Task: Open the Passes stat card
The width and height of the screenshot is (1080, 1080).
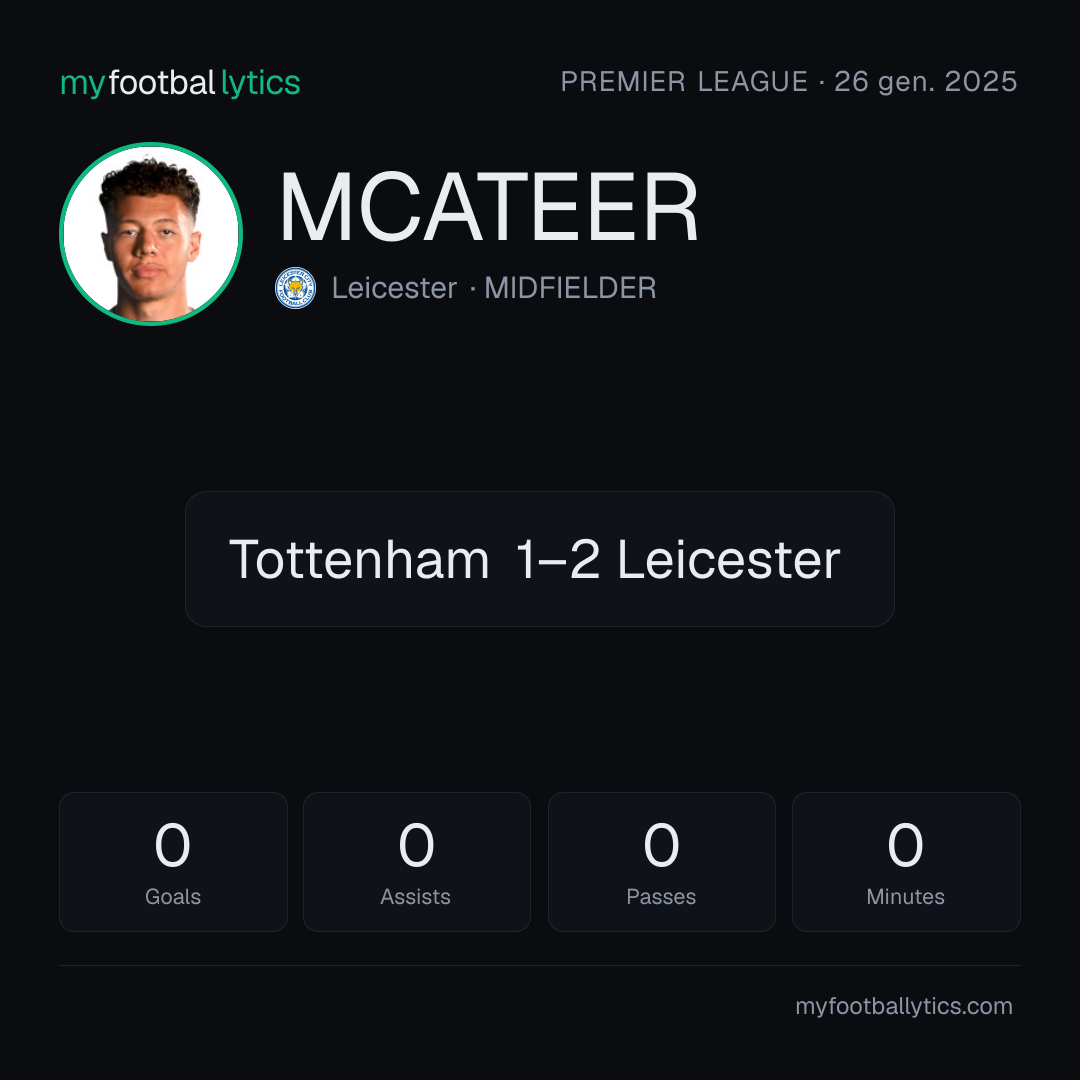Action: click(x=662, y=862)
